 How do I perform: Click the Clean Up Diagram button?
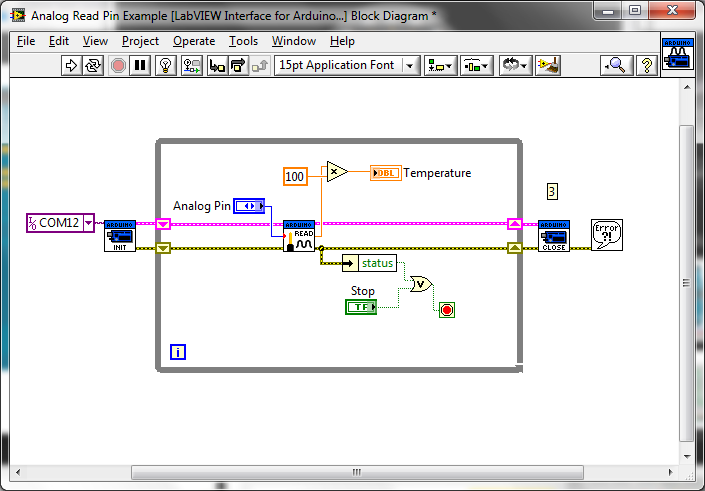[x=548, y=66]
